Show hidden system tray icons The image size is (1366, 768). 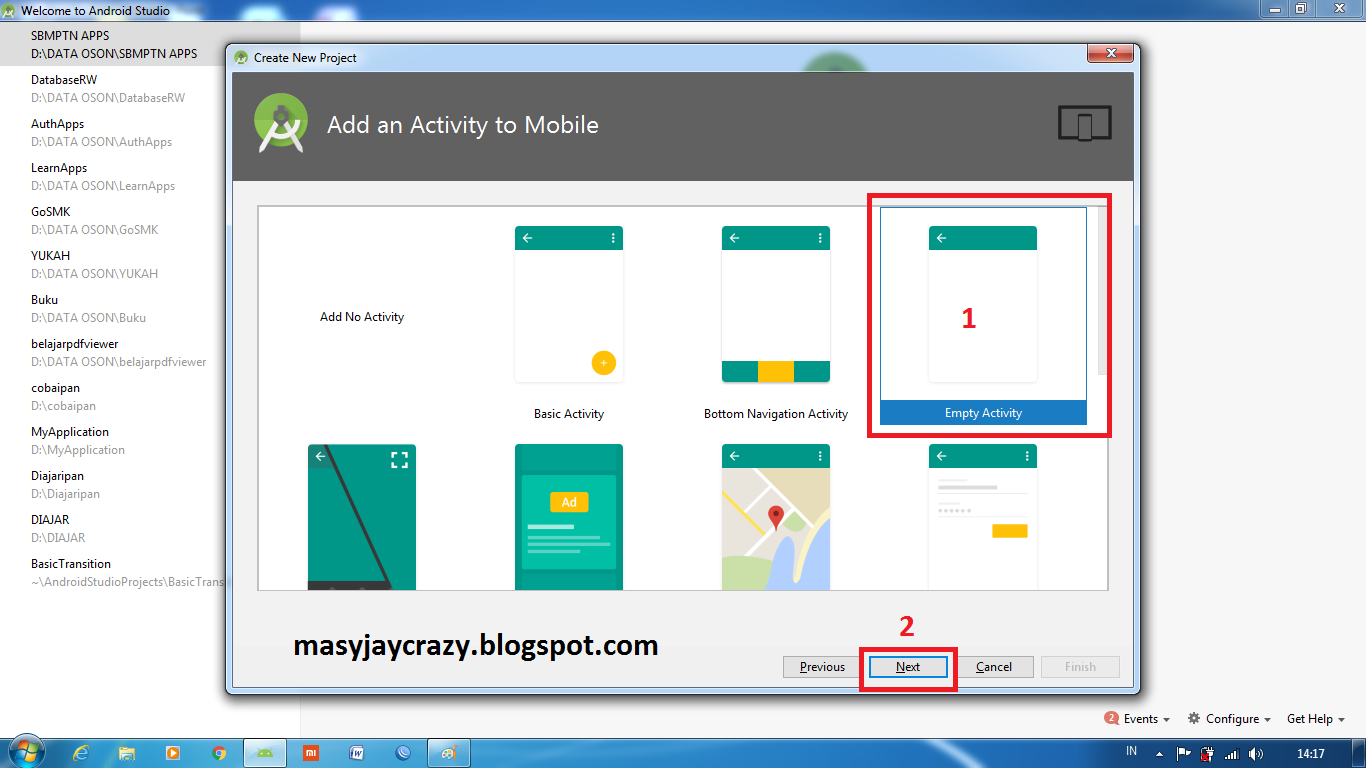coord(1160,754)
